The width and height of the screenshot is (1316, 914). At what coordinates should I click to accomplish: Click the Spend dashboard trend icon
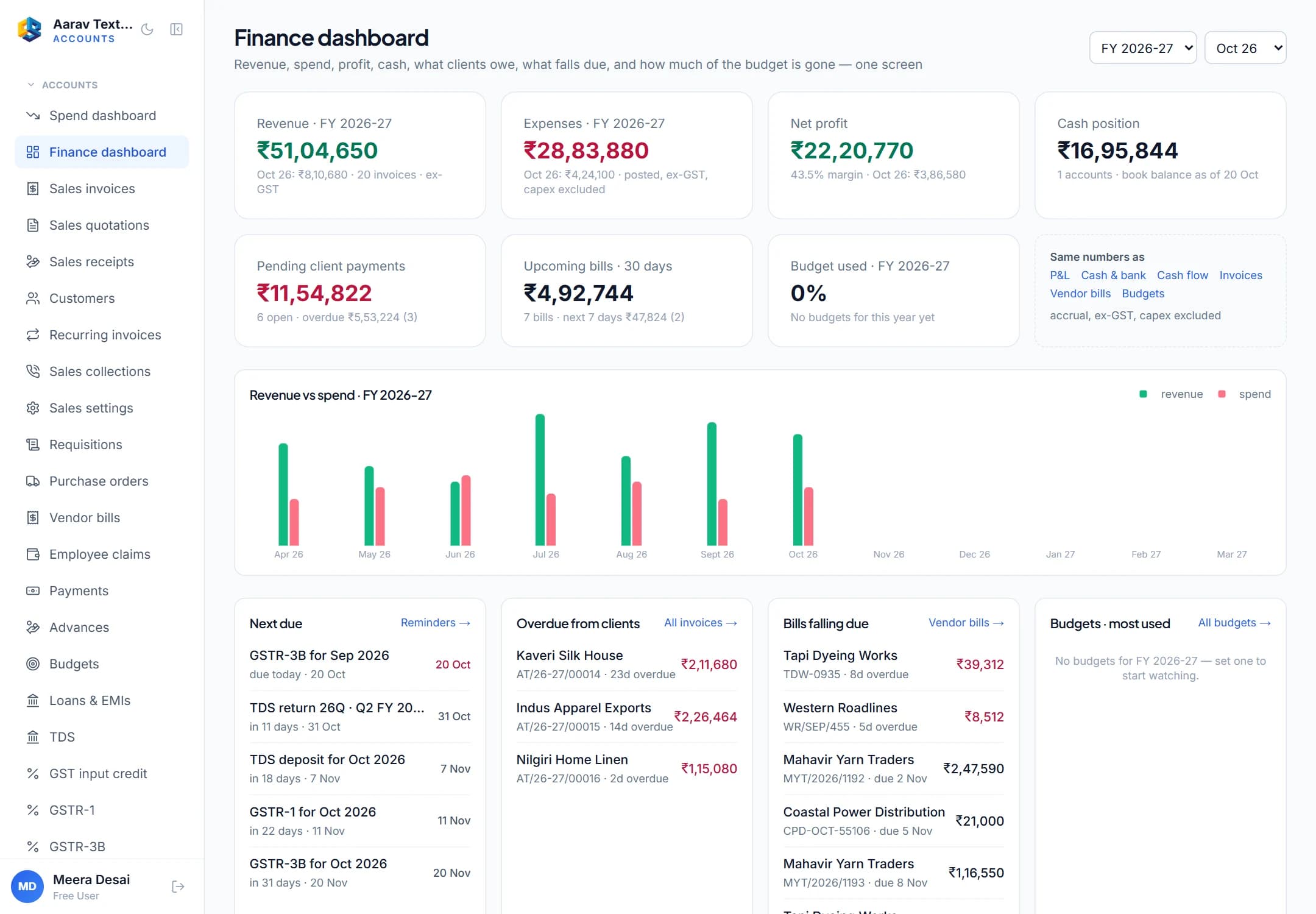(33, 116)
